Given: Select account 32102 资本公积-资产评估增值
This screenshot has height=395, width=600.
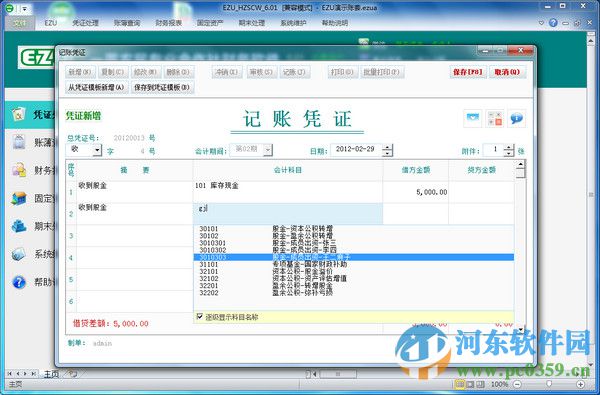Looking at the screenshot, I should click(x=354, y=279).
